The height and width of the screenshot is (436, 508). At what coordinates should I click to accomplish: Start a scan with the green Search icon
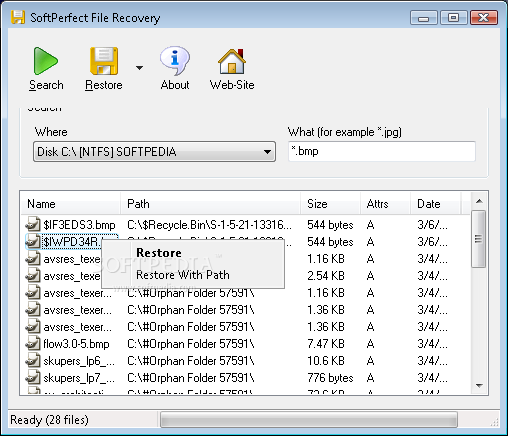pos(46,61)
